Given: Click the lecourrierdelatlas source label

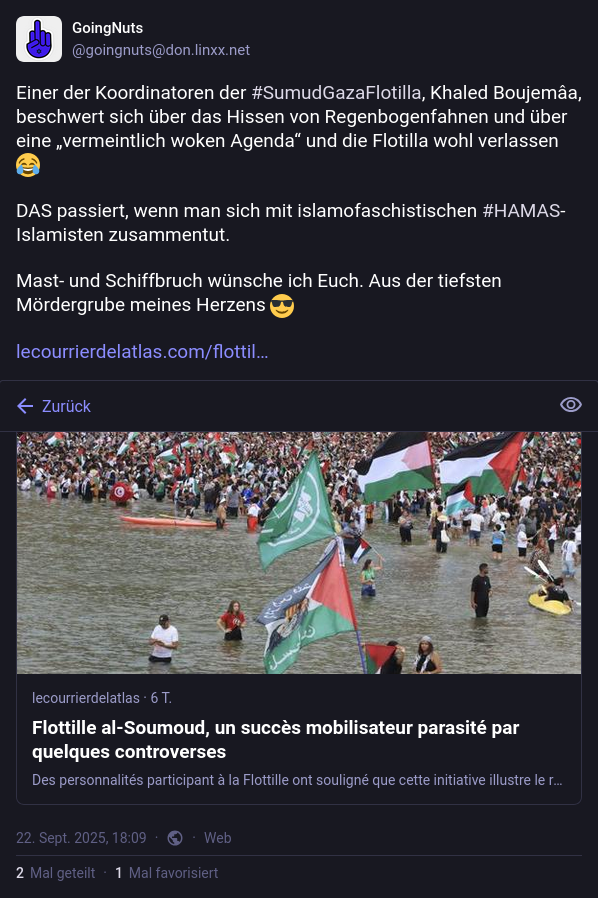Looking at the screenshot, I should point(86,698).
